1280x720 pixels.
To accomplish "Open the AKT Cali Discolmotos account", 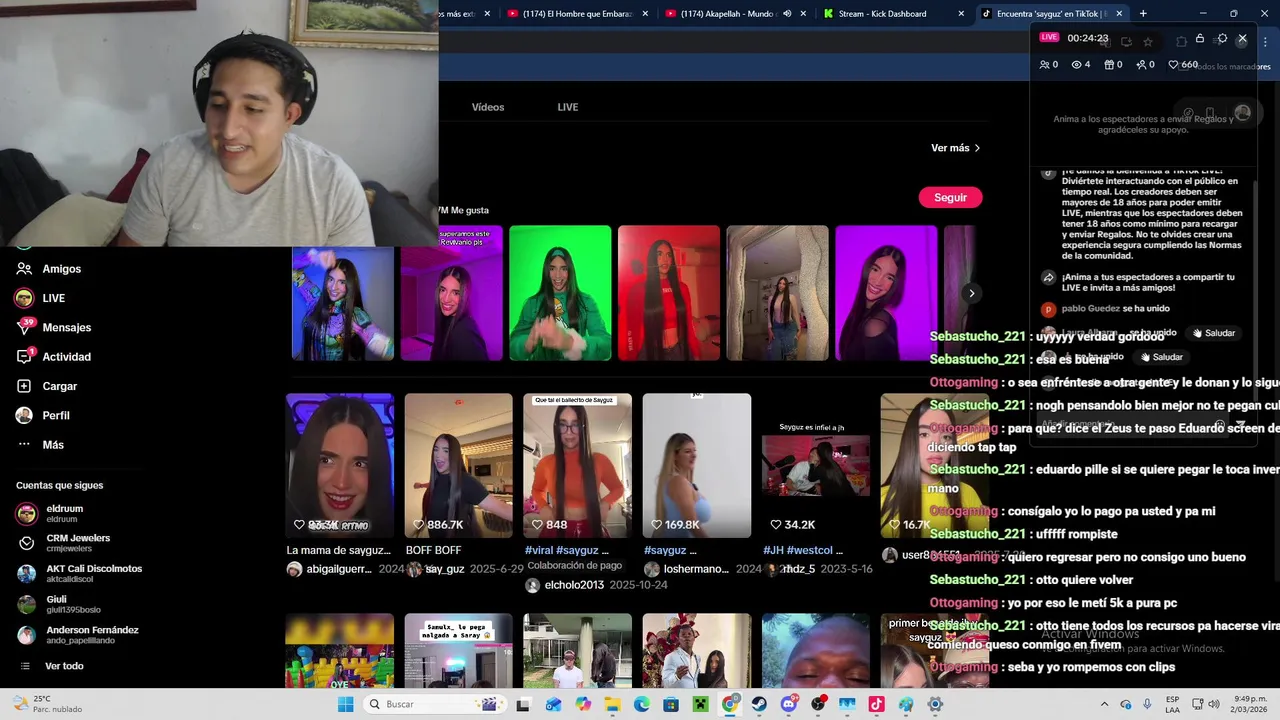I will click(x=80, y=574).
